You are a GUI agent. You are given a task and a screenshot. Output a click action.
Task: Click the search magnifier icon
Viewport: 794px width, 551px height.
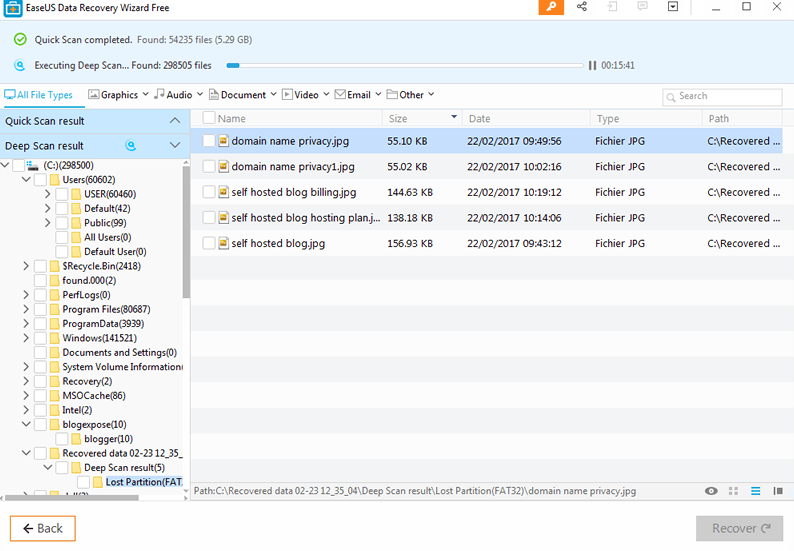[670, 97]
